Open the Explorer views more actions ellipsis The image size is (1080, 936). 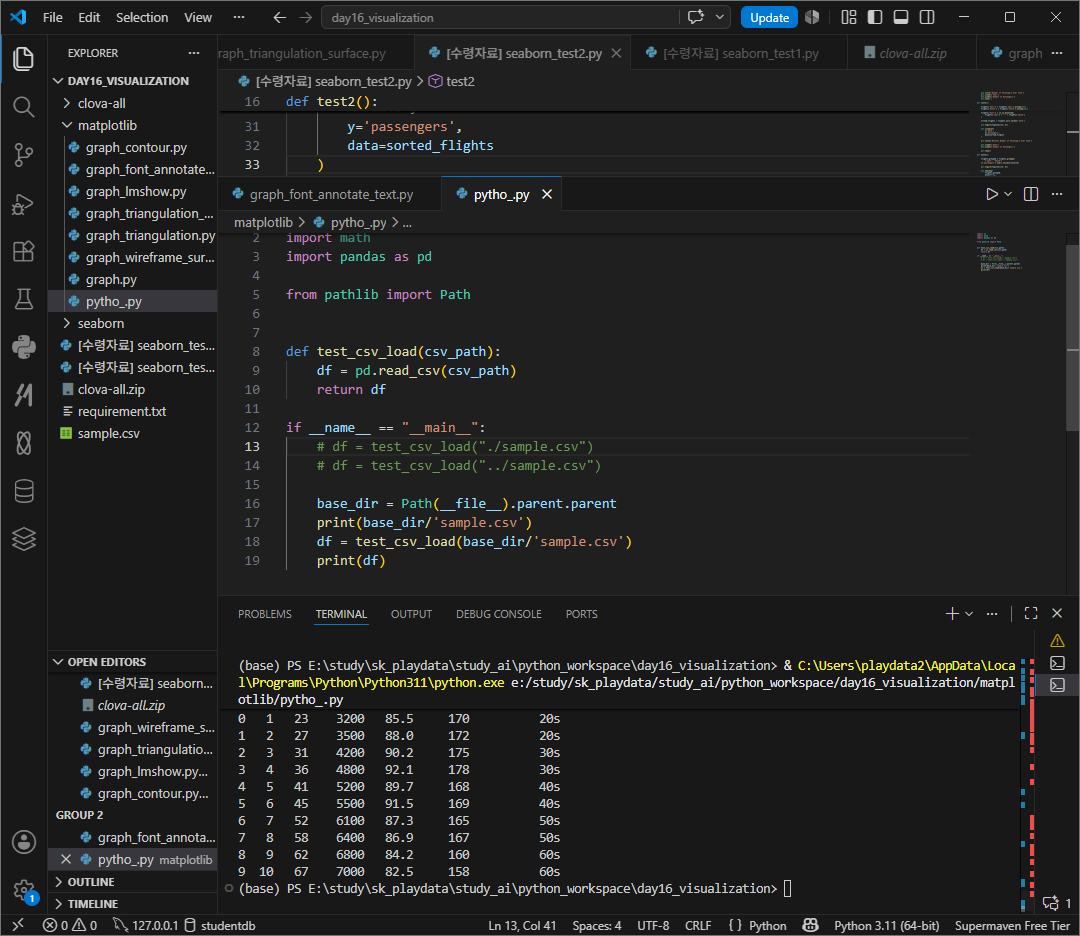(194, 53)
